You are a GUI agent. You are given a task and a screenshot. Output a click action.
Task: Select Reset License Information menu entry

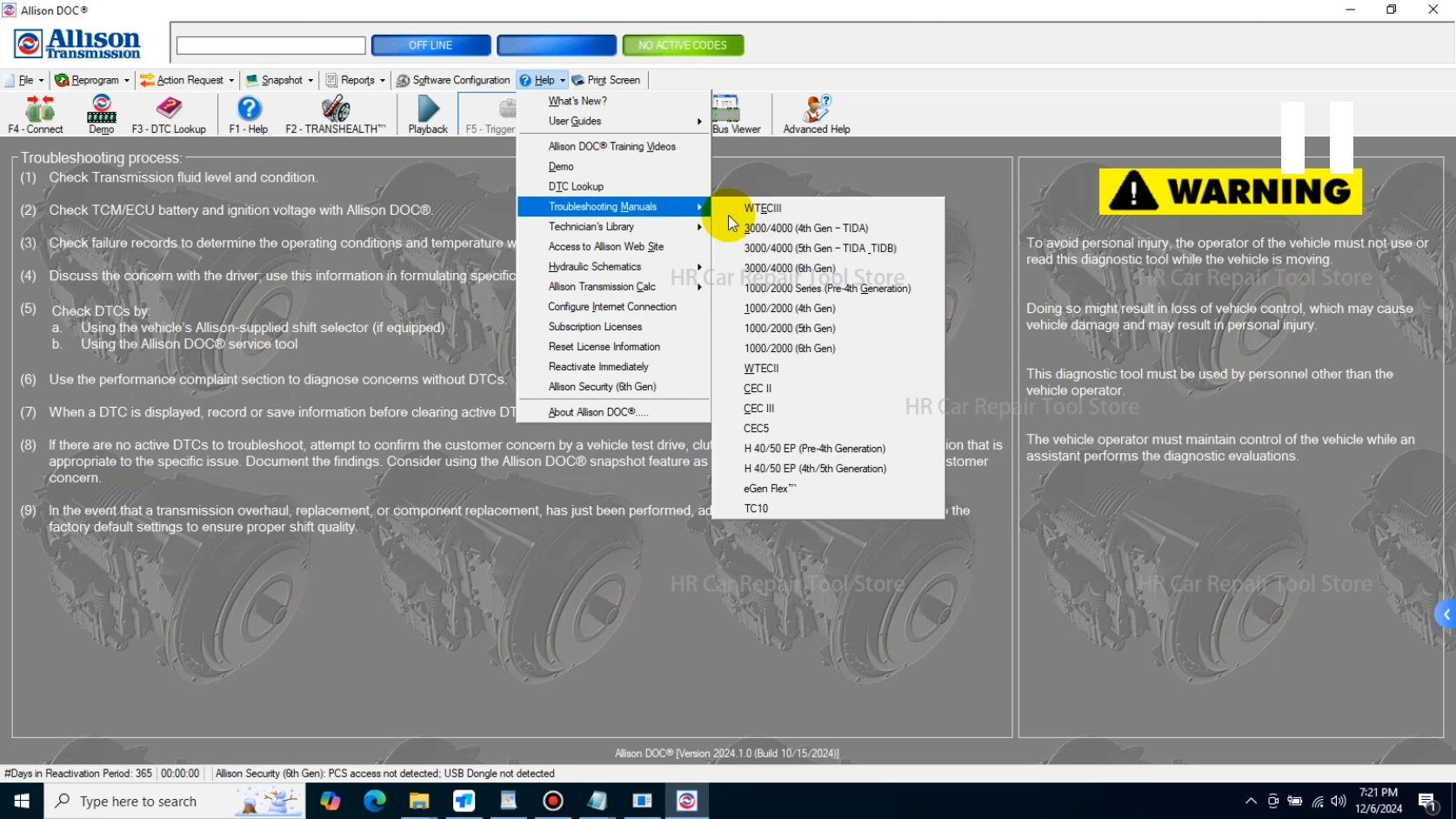(x=603, y=346)
